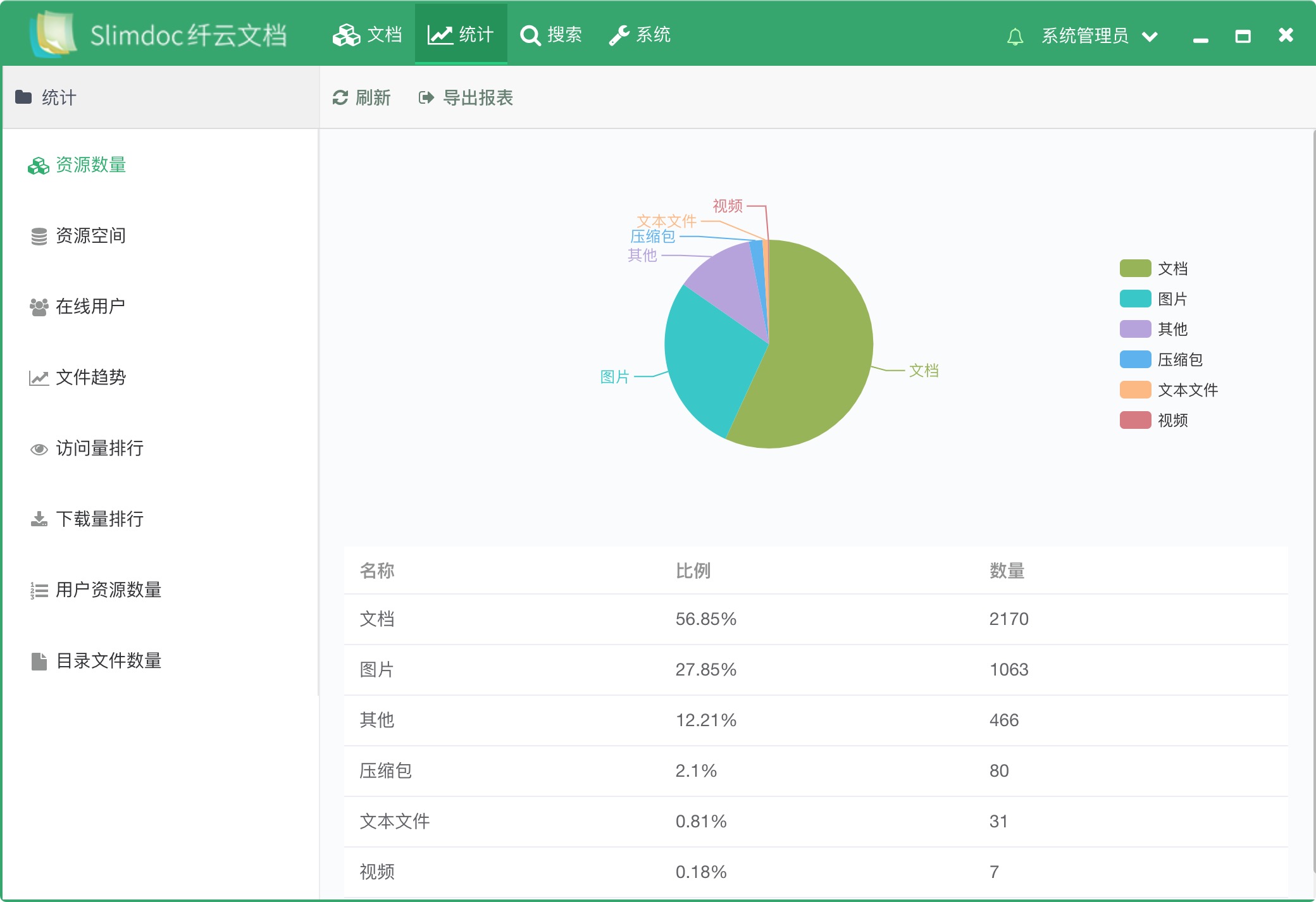Toggle the 压缩包 legend swatch
The height and width of the screenshot is (902, 1316).
pyautogui.click(x=1135, y=359)
